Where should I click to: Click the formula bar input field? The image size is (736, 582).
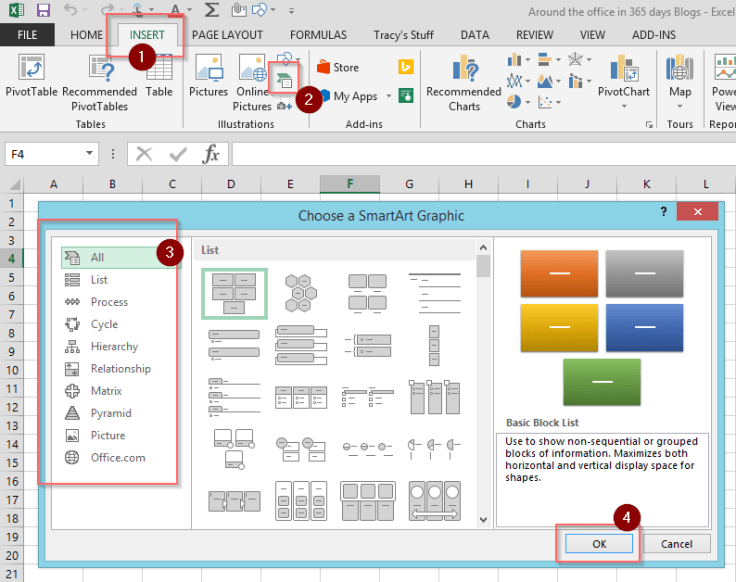(x=480, y=154)
